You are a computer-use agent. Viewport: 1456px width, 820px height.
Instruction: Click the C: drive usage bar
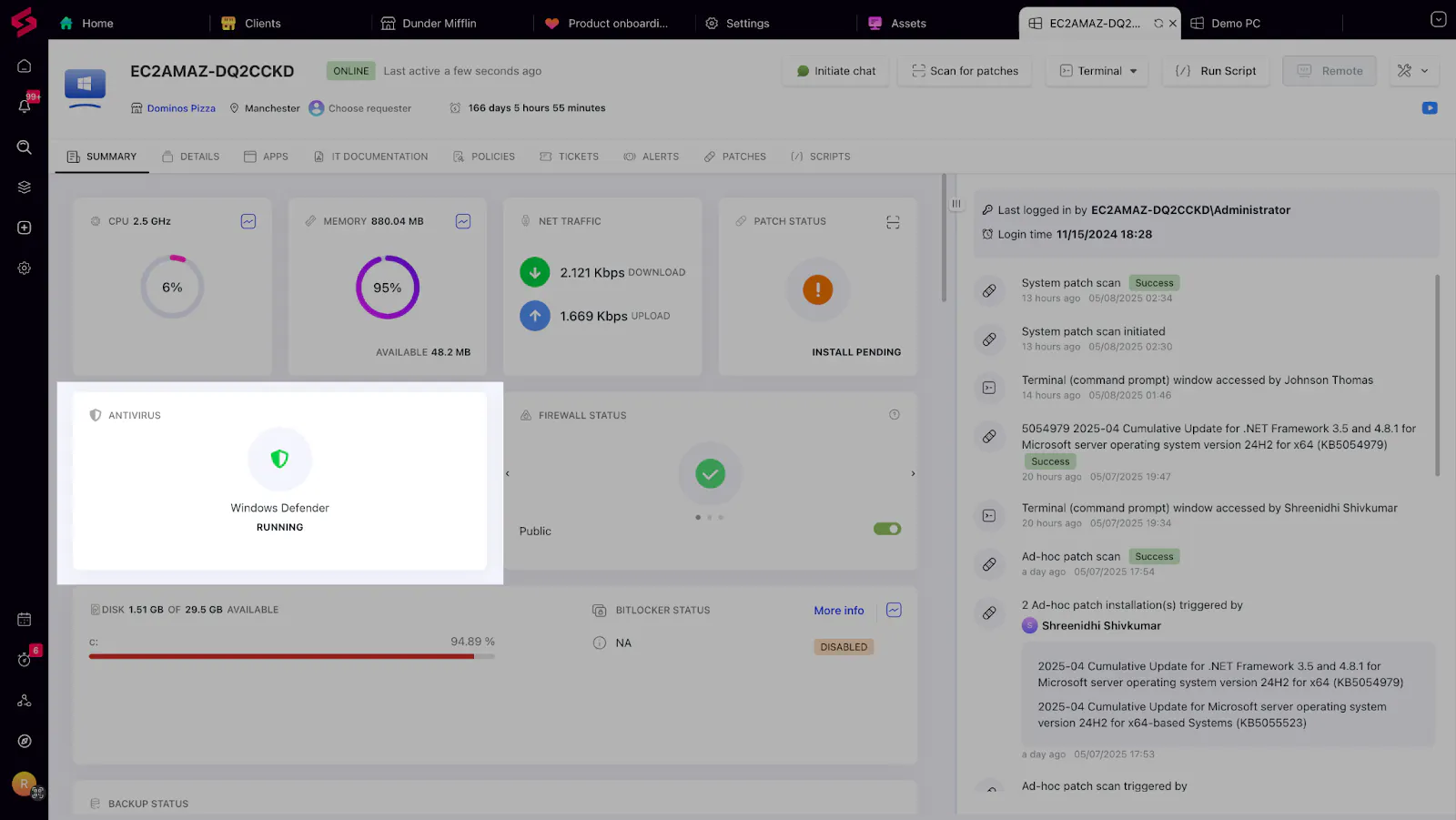291,656
